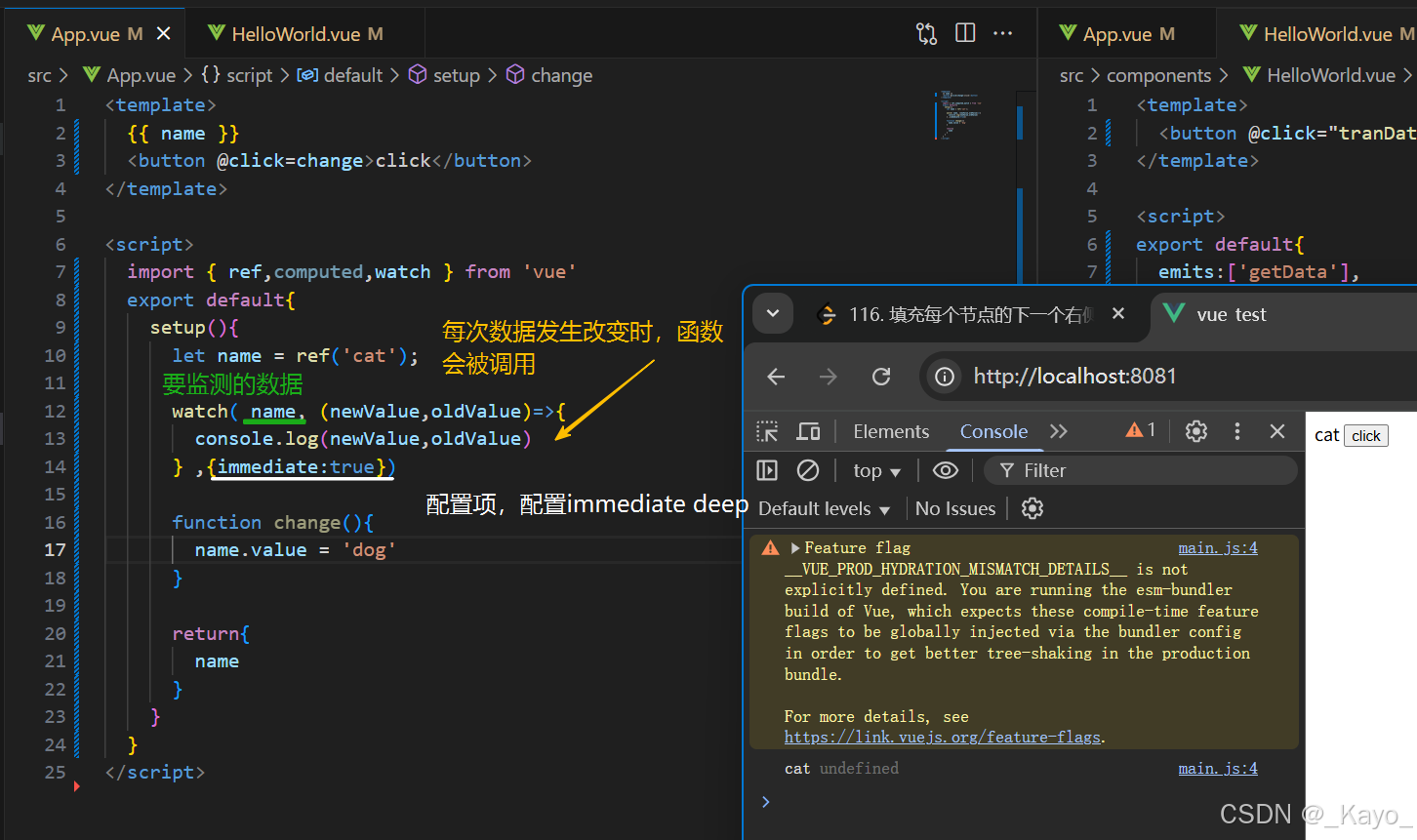Click the immediate:true option text

[x=296, y=467]
